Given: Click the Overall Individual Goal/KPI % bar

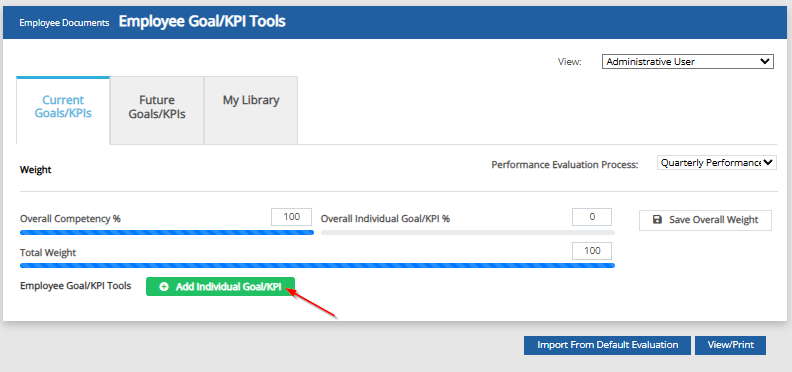Looking at the screenshot, I should point(468,232).
